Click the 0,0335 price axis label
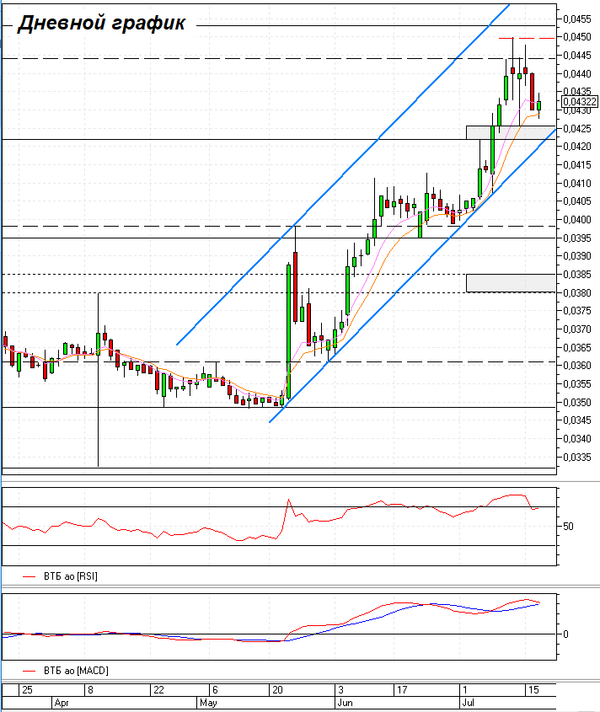The width and height of the screenshot is (600, 712). pos(577,457)
